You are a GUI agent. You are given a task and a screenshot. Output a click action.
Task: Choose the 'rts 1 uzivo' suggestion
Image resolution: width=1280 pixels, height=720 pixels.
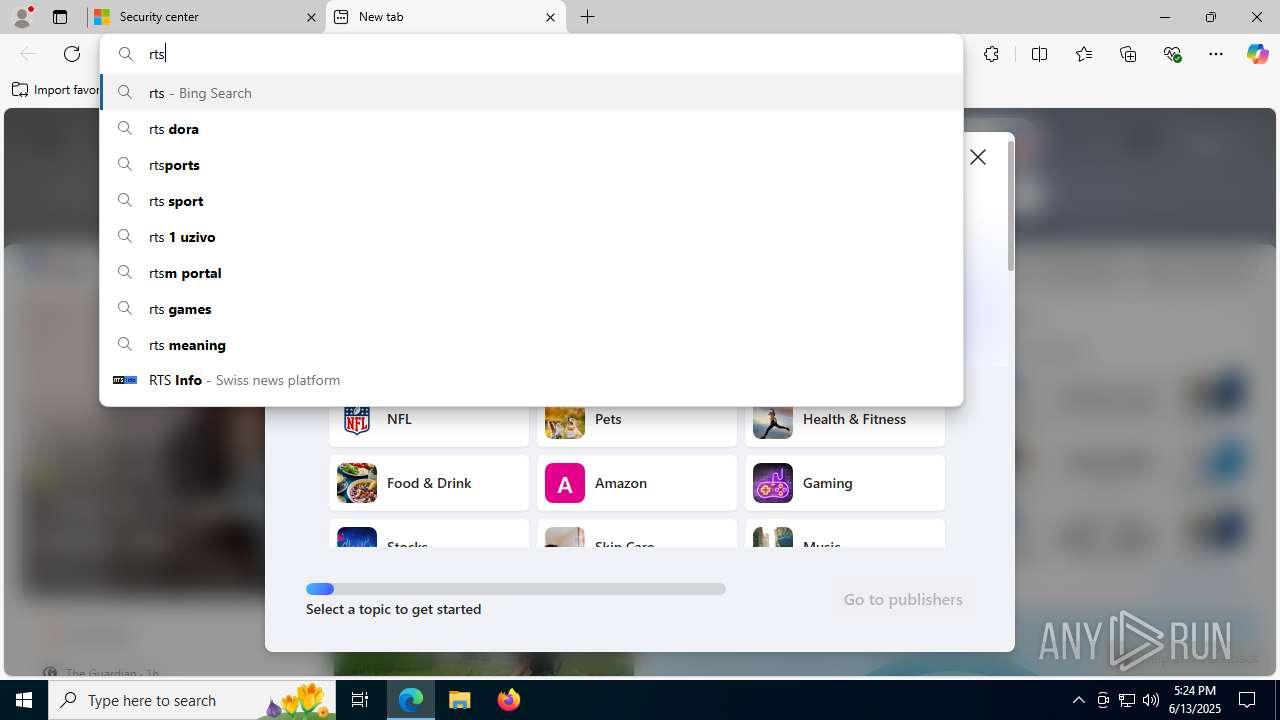[531, 237]
